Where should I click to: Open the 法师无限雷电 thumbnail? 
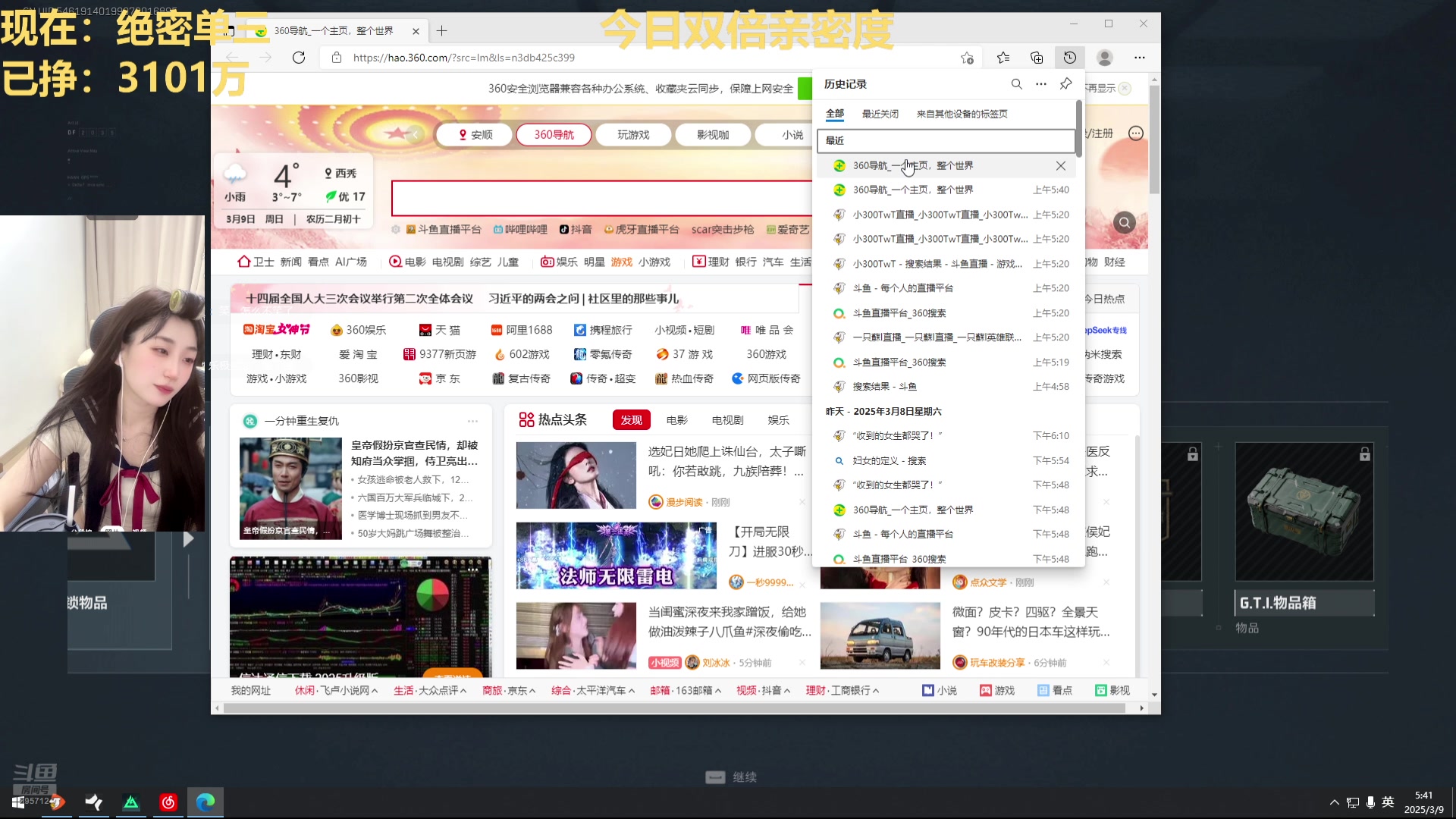(616, 556)
